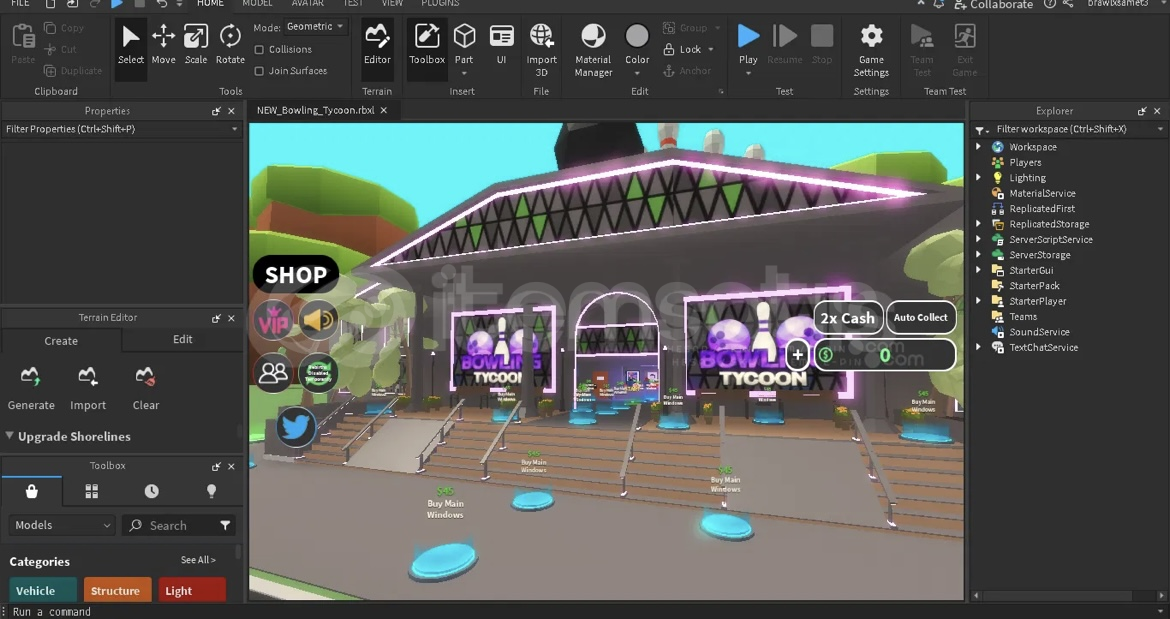This screenshot has height=619, width=1170.
Task: Enable the Collisions checkbox
Action: (259, 49)
